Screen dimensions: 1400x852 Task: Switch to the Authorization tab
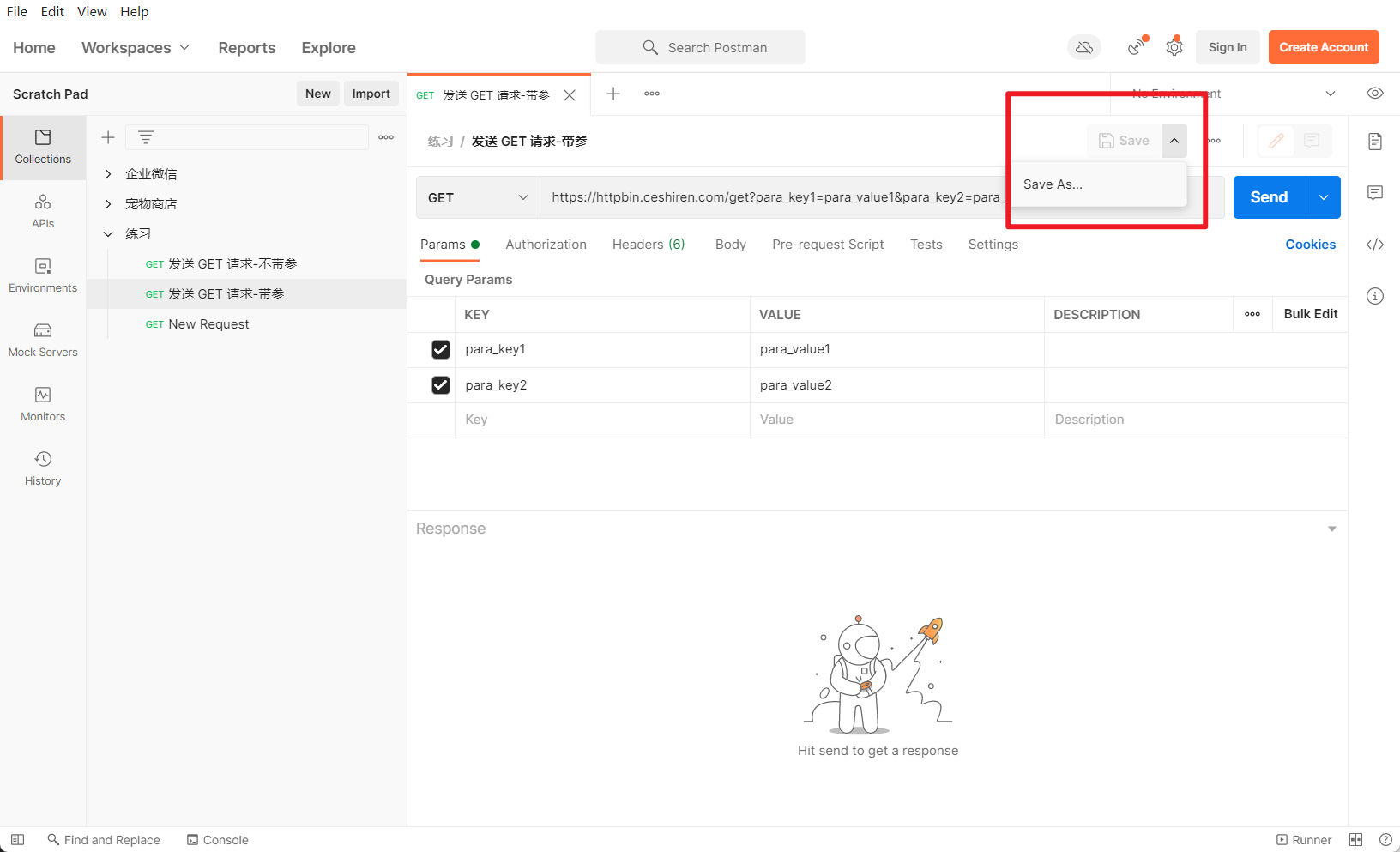pyautogui.click(x=546, y=245)
